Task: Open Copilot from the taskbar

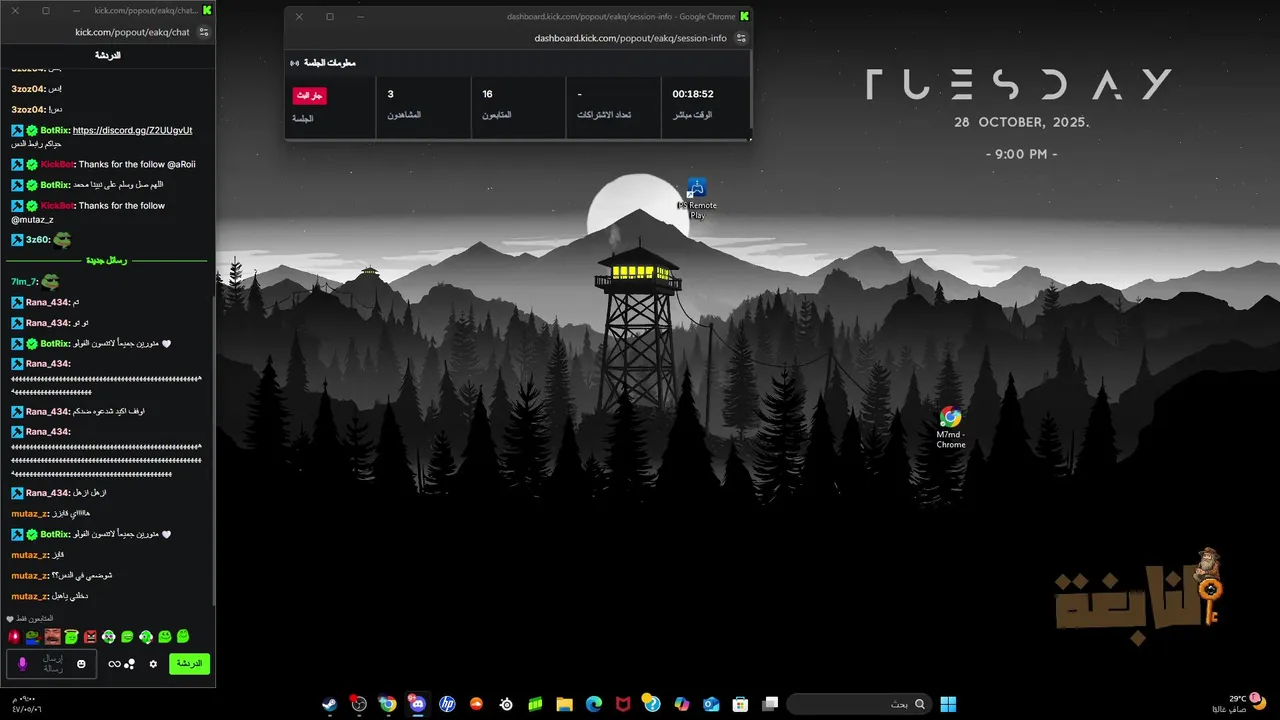Action: point(682,704)
